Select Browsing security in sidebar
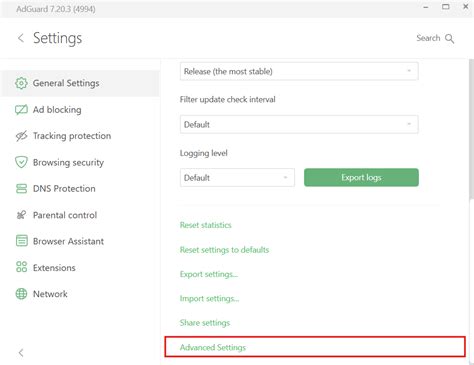 [80, 162]
